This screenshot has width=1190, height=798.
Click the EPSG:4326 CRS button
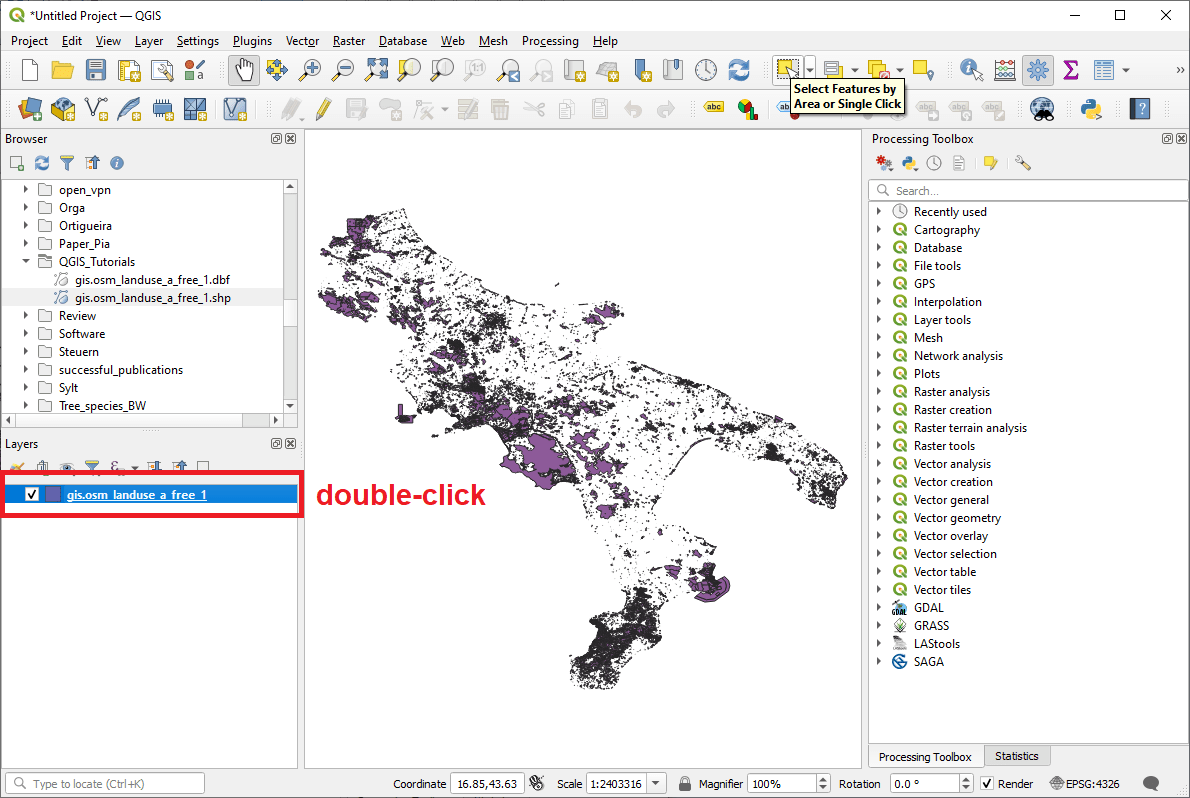click(x=1085, y=784)
